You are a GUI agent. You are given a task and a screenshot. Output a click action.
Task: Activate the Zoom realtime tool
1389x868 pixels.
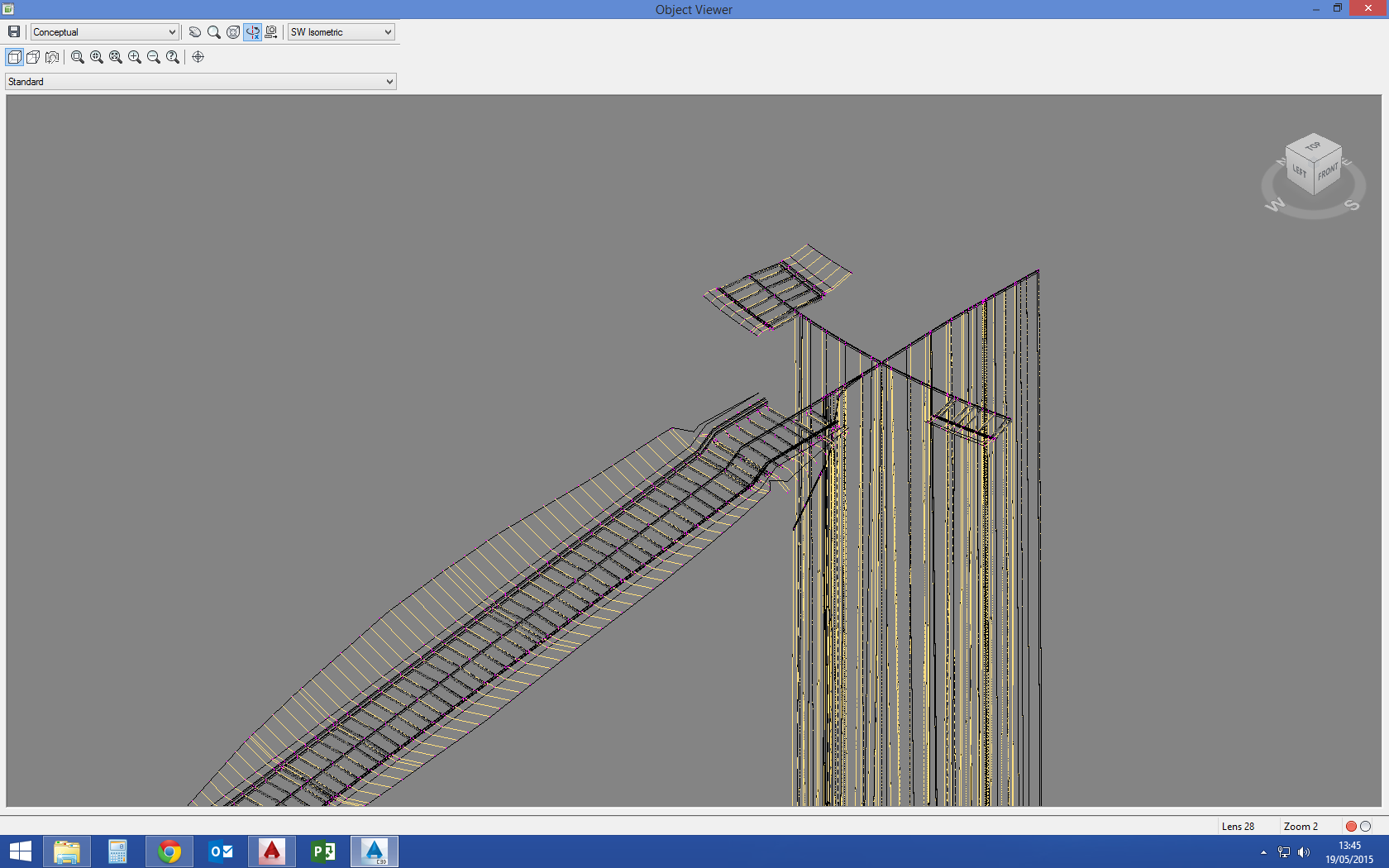tap(214, 31)
